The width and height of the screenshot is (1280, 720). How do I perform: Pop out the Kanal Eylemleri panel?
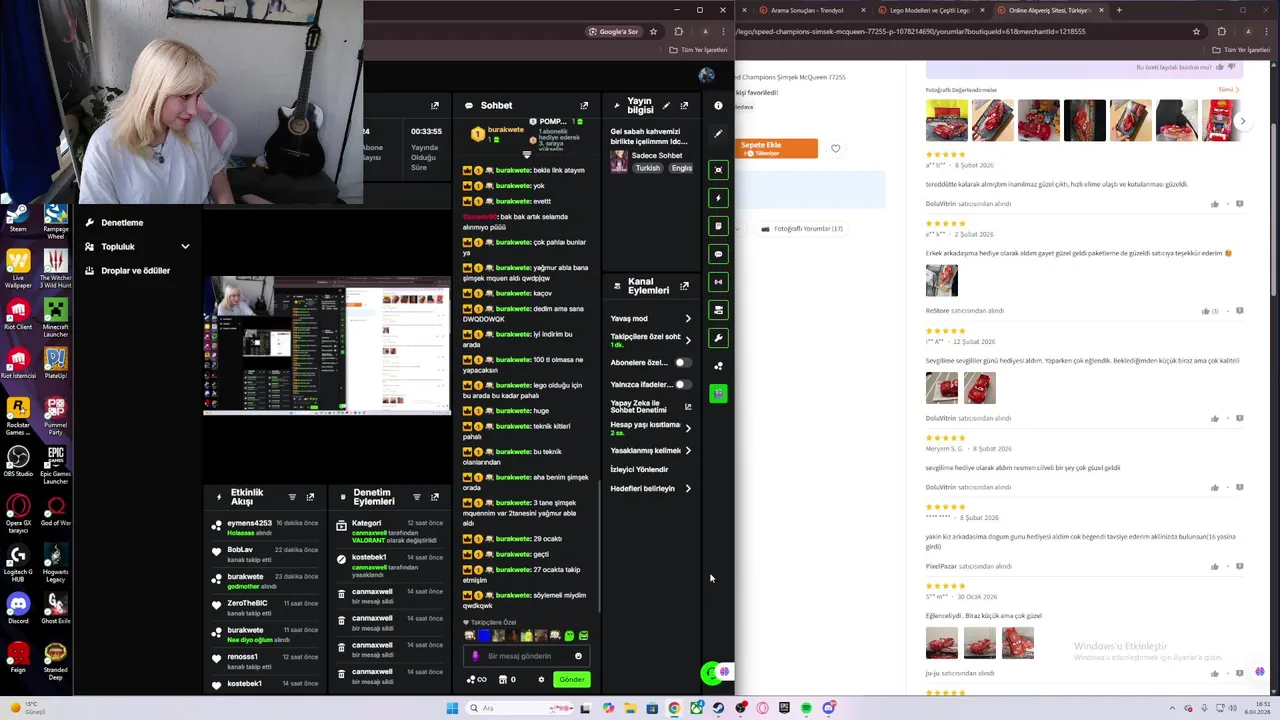click(x=684, y=286)
